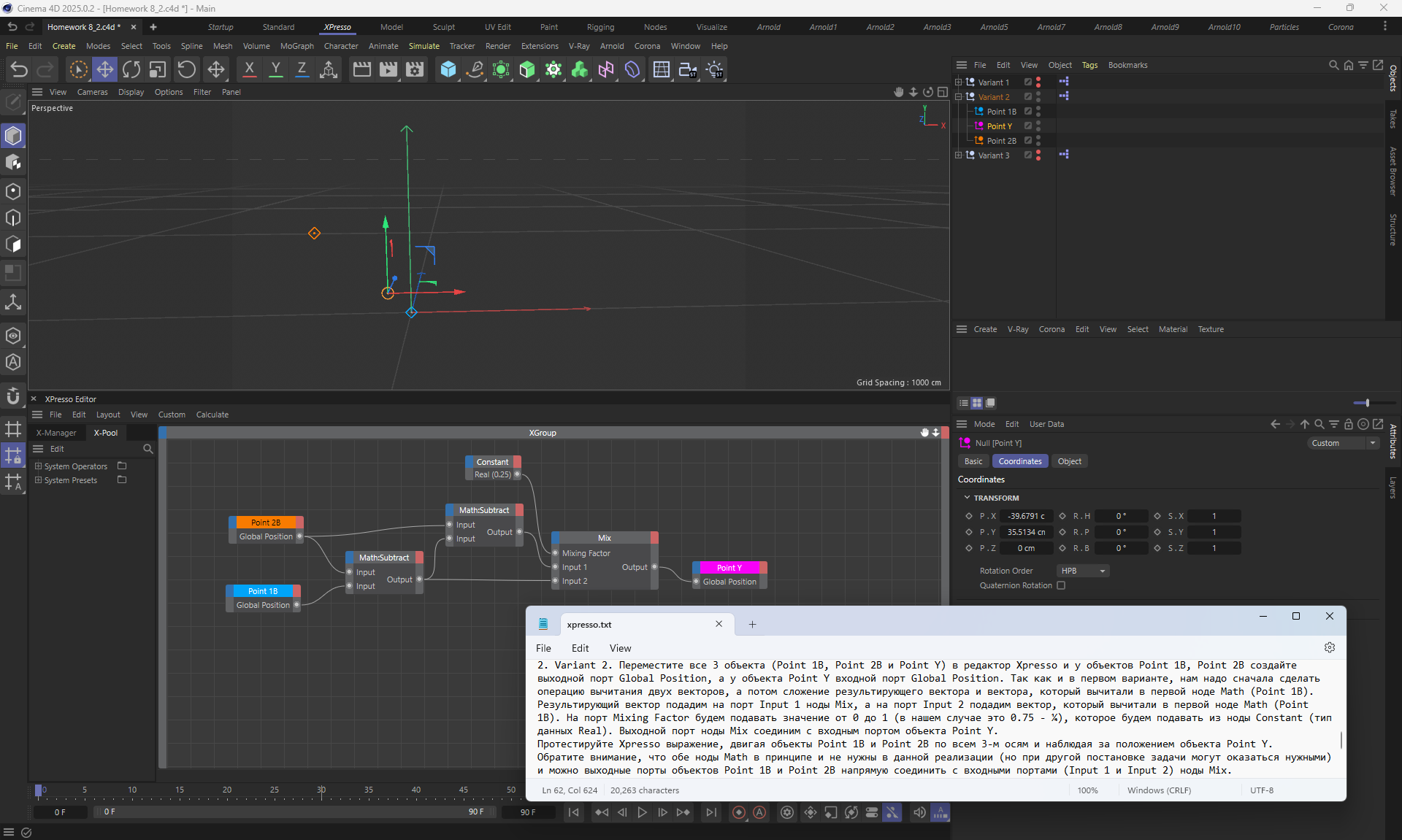Collapse Variant 2 in object tree

coord(959,97)
